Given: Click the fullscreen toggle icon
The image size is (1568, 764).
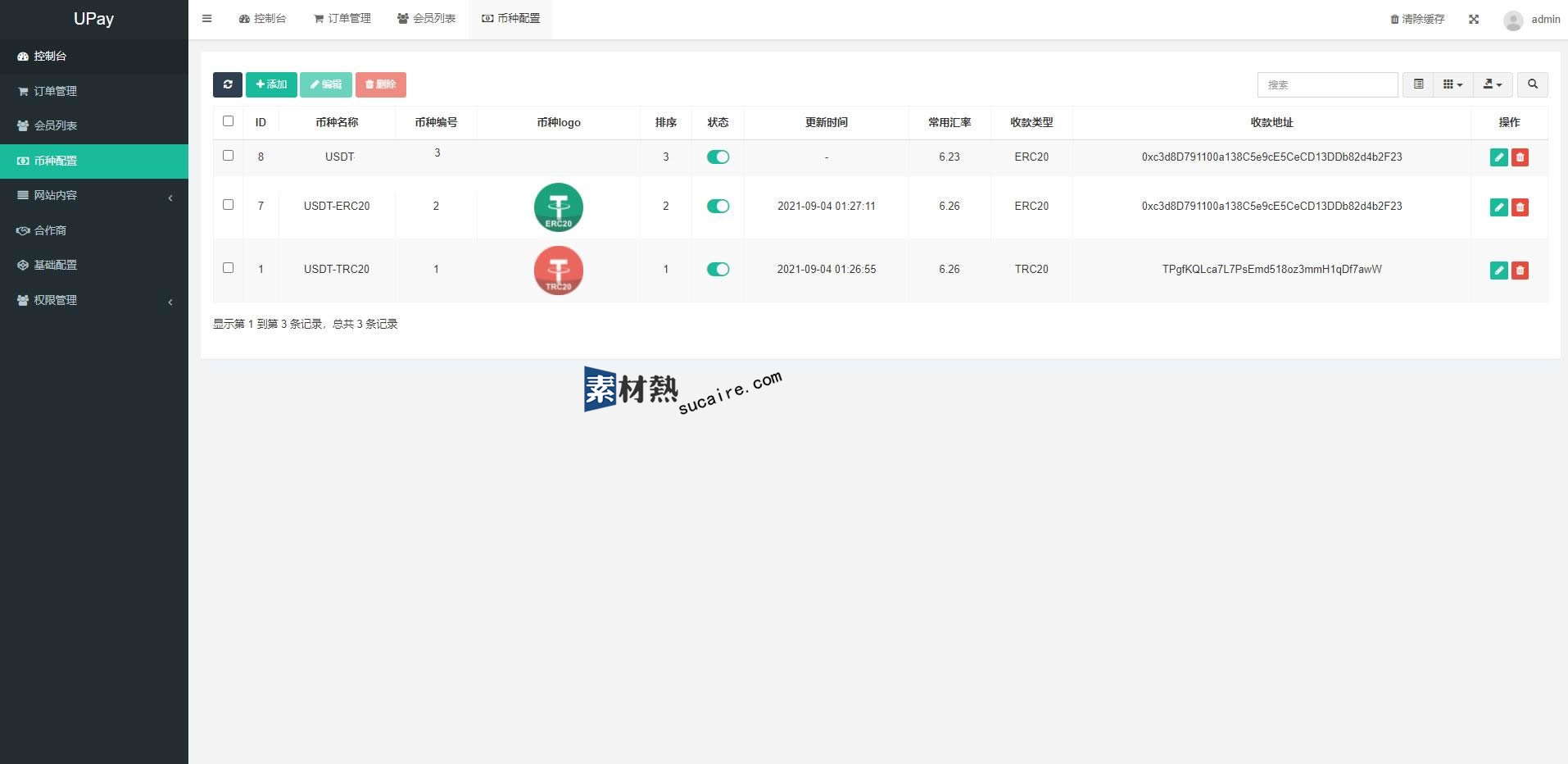Looking at the screenshot, I should point(1474,19).
